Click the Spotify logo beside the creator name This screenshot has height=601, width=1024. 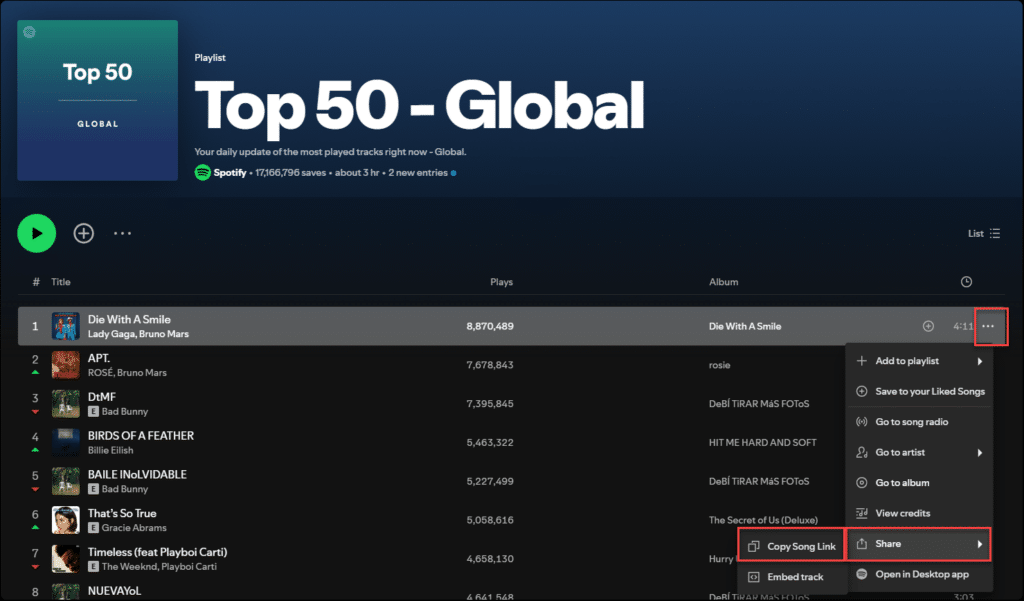pos(202,172)
